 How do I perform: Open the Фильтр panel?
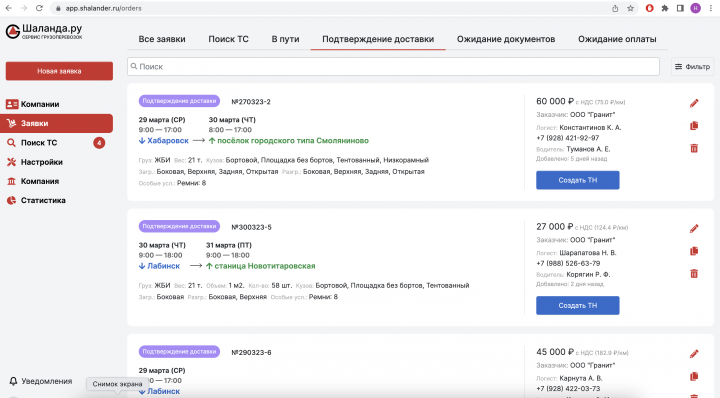pos(692,67)
